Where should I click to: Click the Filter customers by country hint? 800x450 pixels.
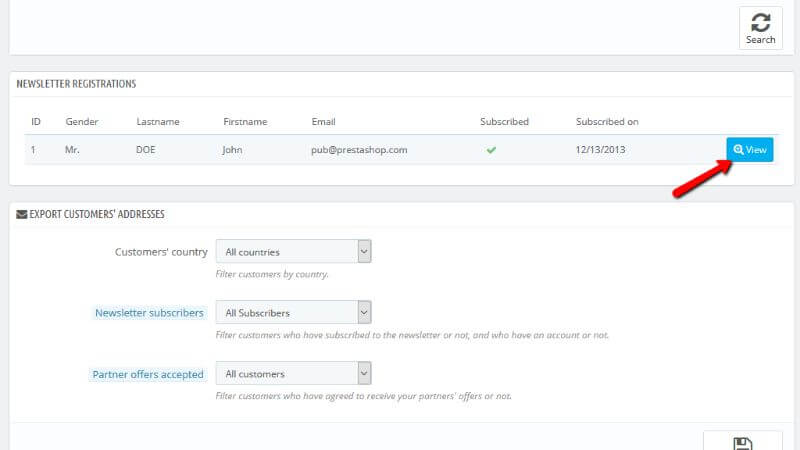[x=272, y=274]
